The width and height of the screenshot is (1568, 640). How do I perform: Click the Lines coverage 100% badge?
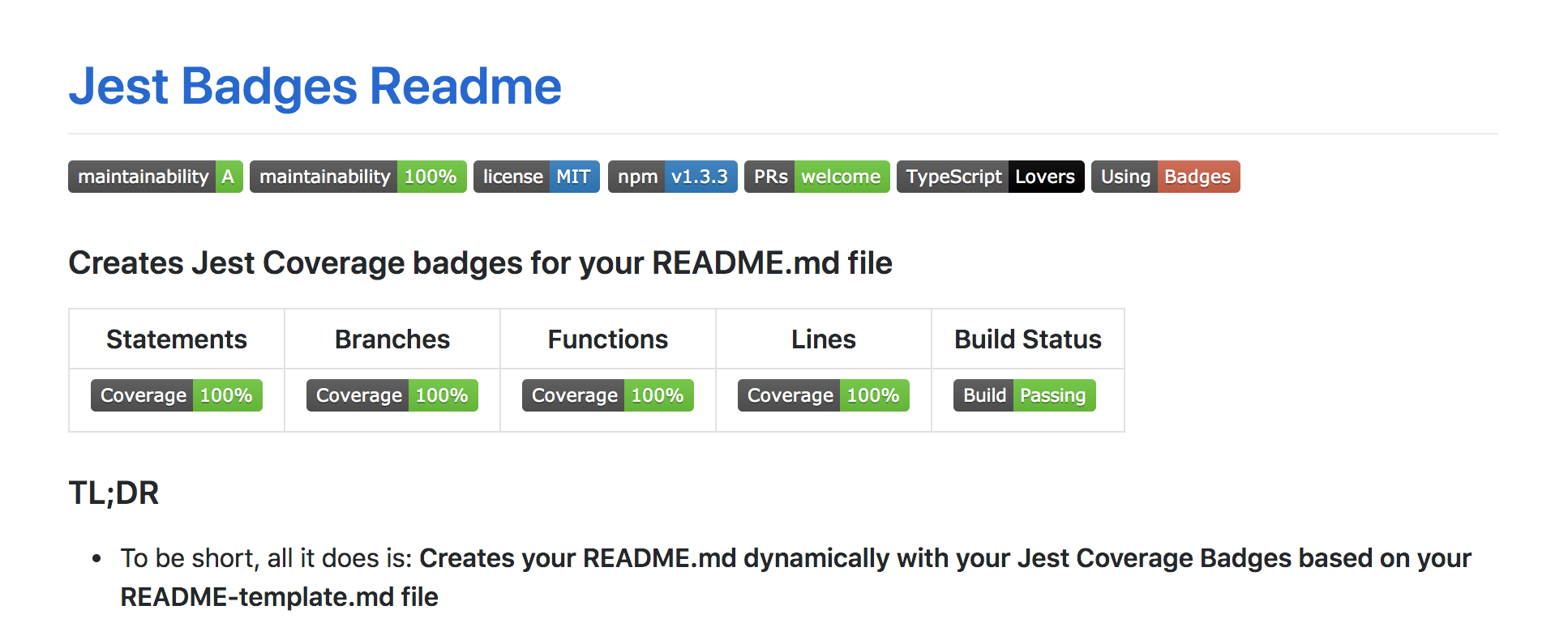(x=824, y=395)
